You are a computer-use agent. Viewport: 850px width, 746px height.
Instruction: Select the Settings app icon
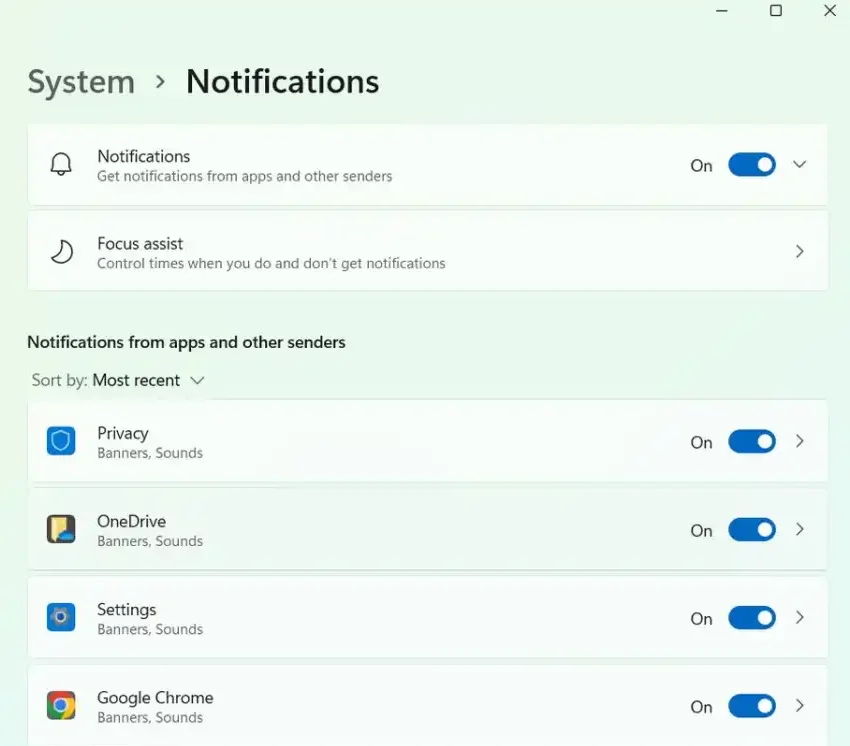[x=61, y=617]
